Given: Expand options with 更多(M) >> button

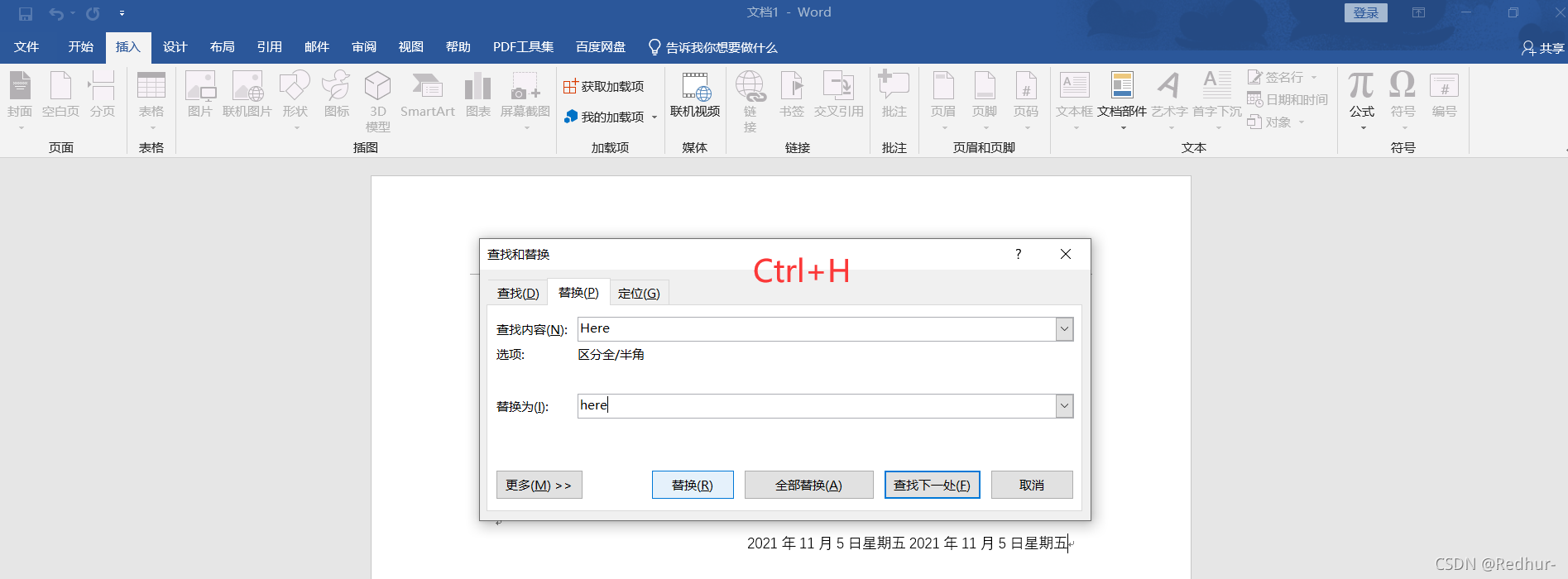Looking at the screenshot, I should pos(539,485).
